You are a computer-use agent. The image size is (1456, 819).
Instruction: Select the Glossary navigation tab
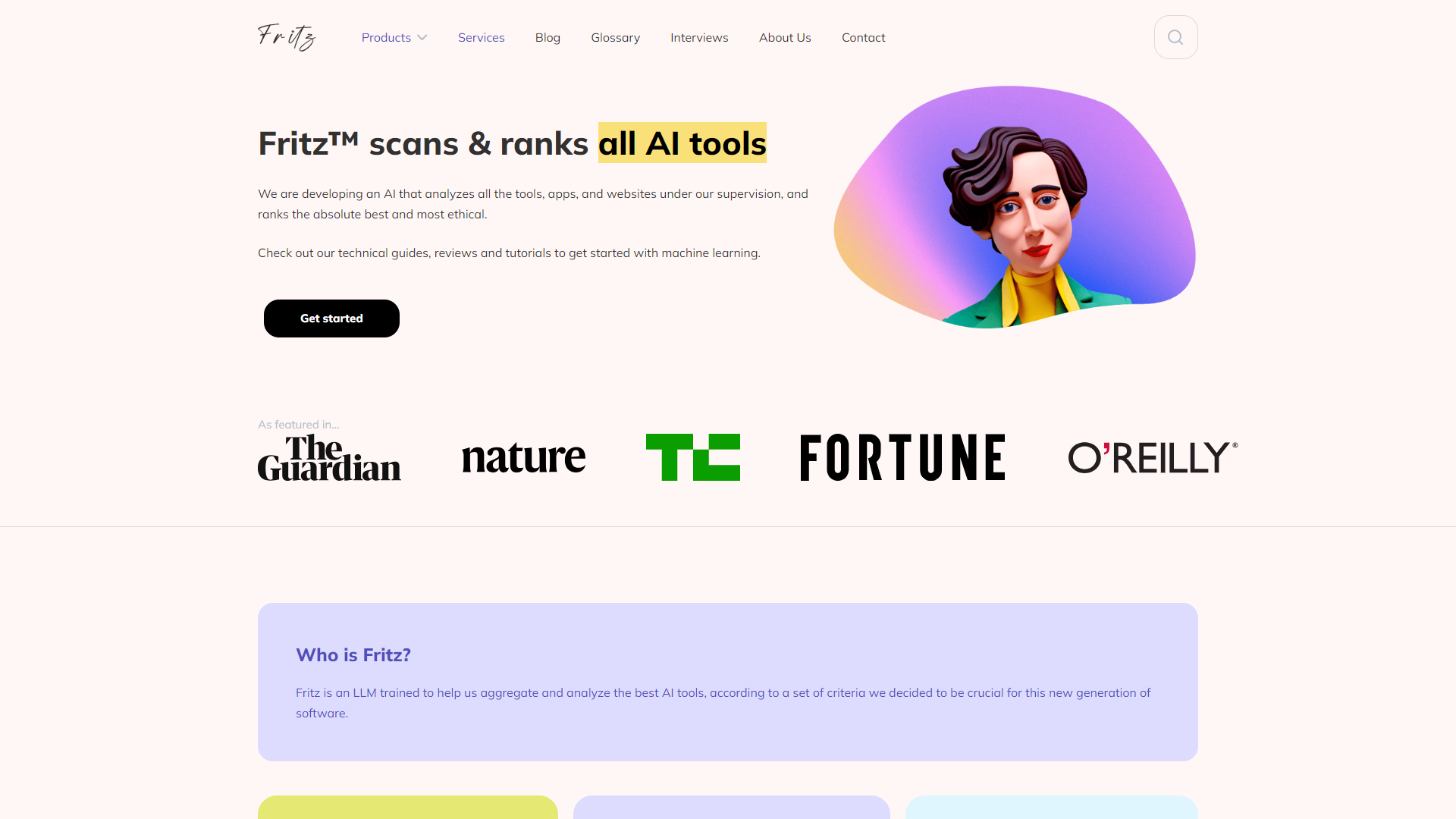click(615, 37)
